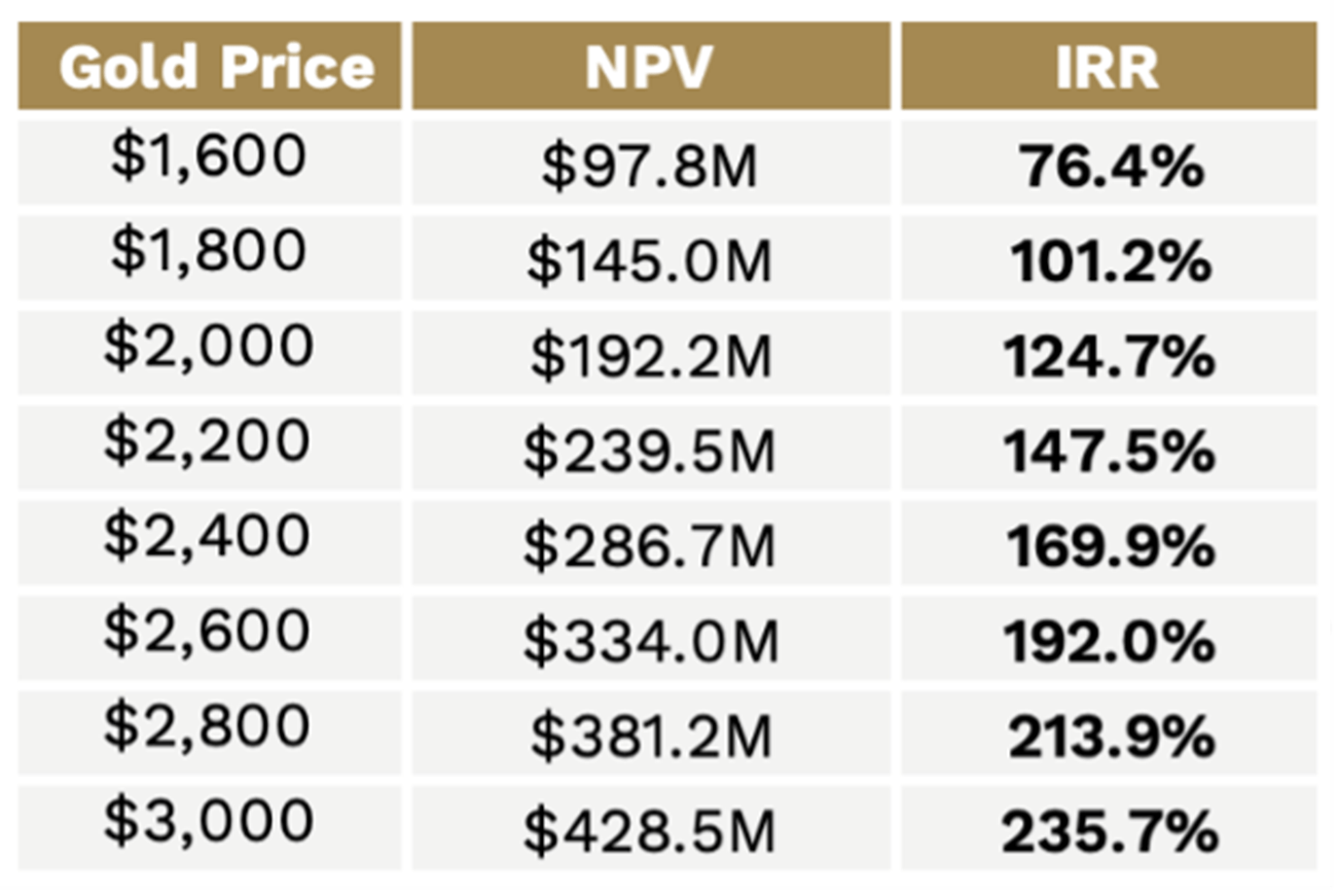Click the $3,000 gold price cell
This screenshot has height=896, width=1338.
[x=209, y=828]
